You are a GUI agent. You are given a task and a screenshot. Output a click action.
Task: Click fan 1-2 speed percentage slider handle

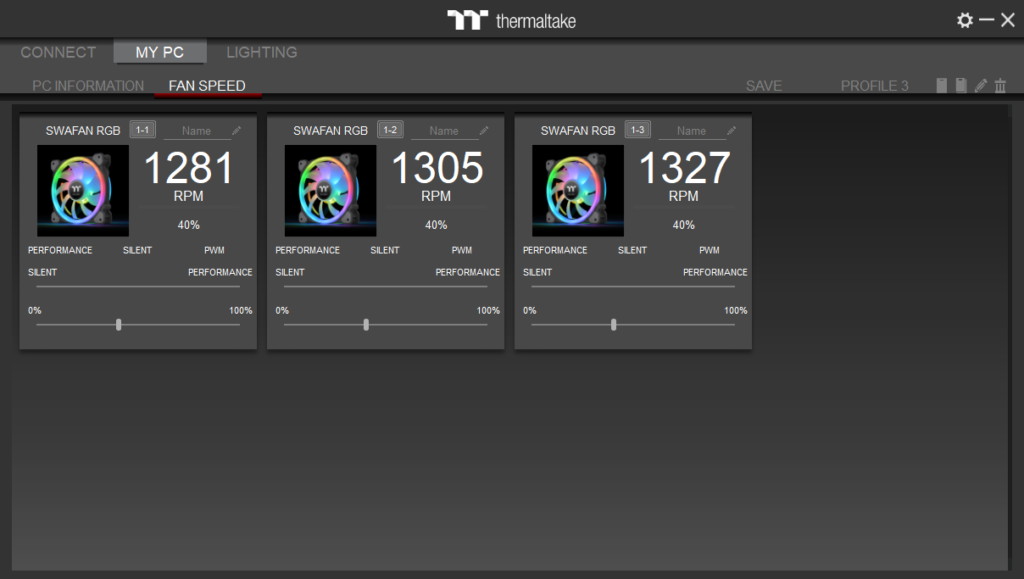tap(366, 324)
